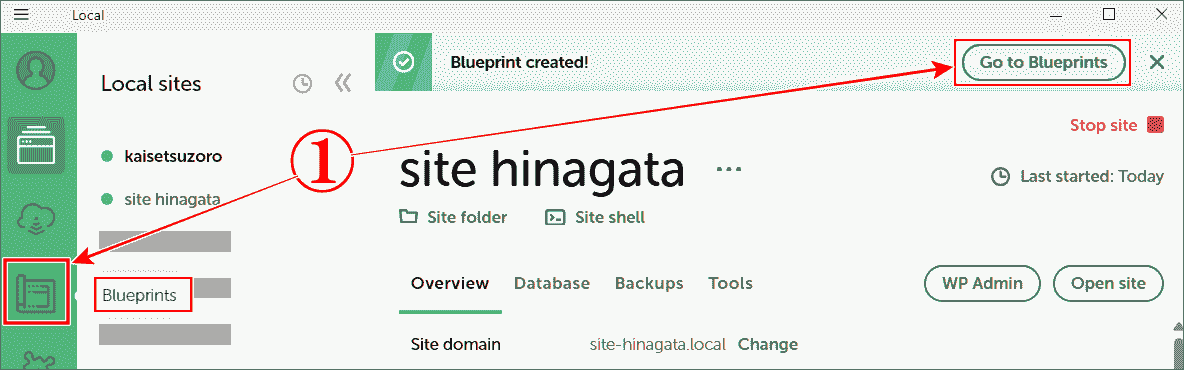Switch to the Backups tab
The width and height of the screenshot is (1184, 370).
tap(649, 284)
